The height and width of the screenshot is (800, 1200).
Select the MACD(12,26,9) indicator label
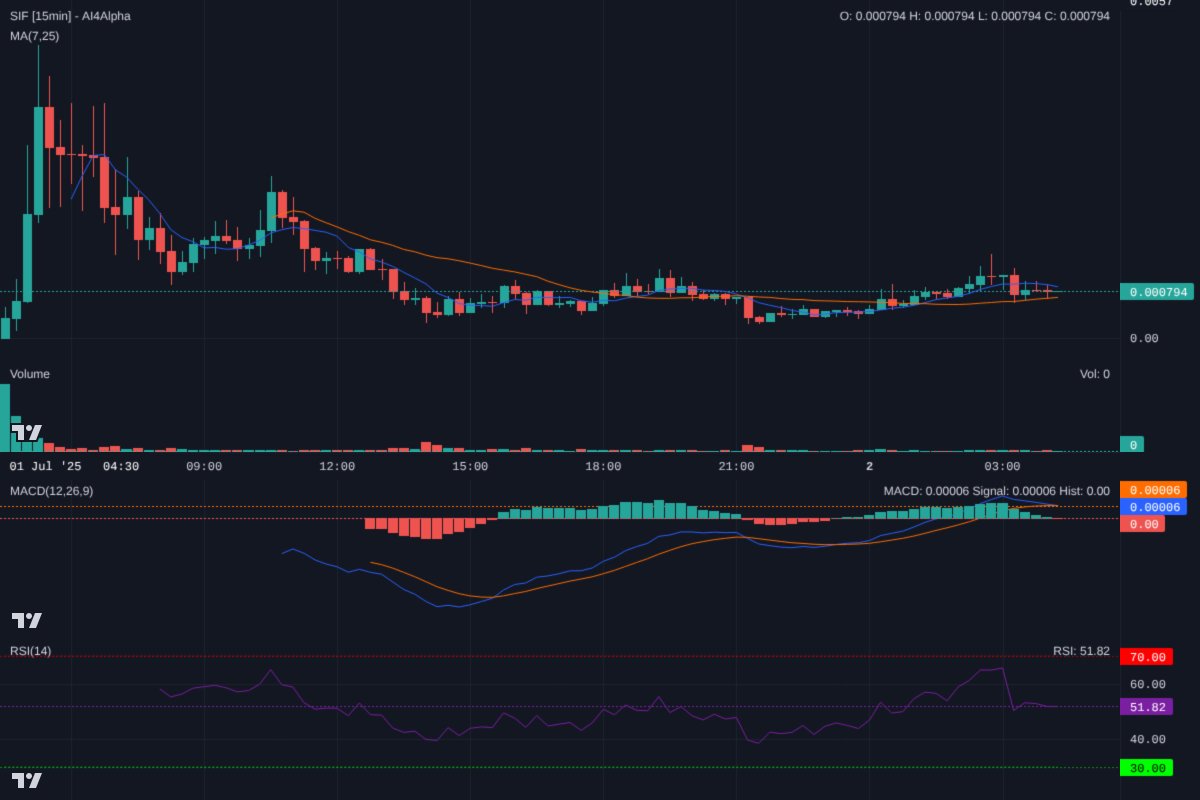[x=52, y=491]
